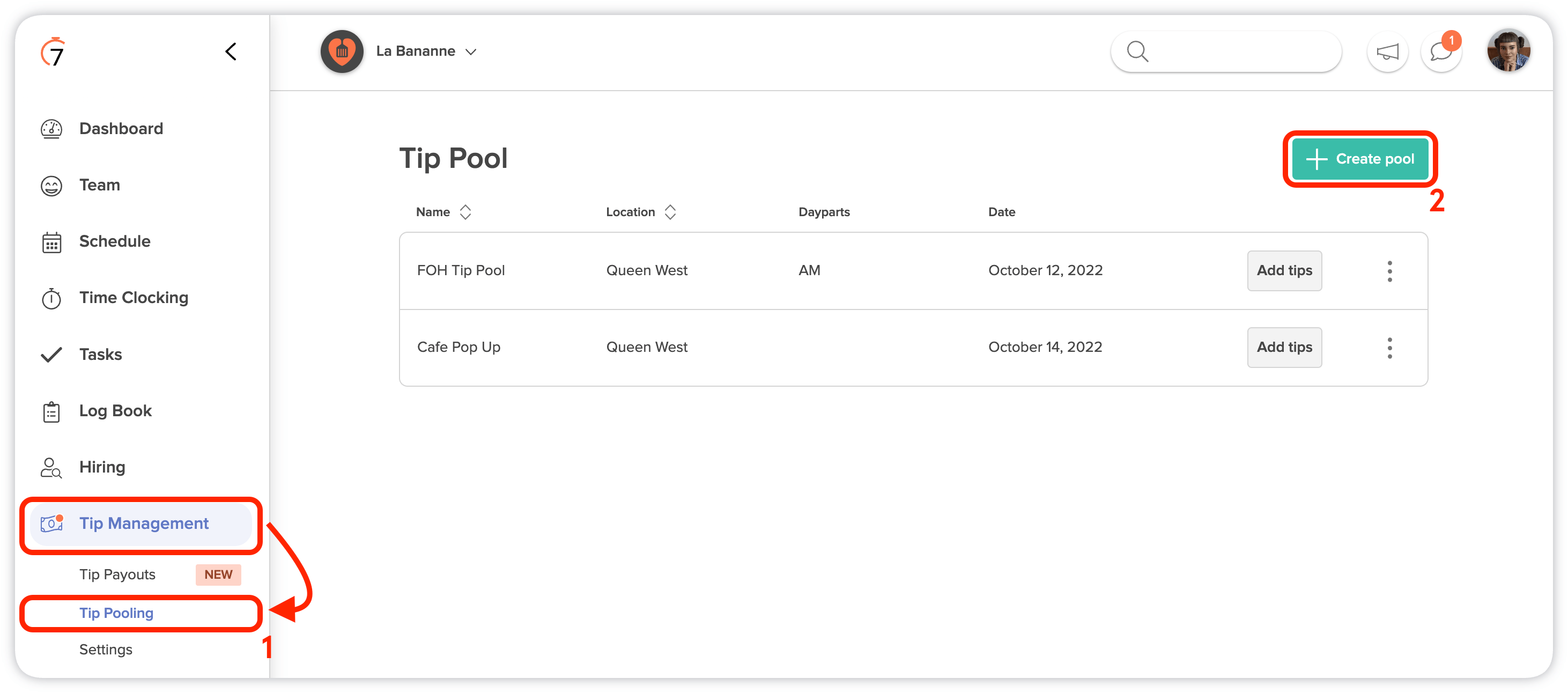Open the three-dot menu for Cafe Pop Up
Viewport: 1568px width, 693px height.
tap(1391, 347)
